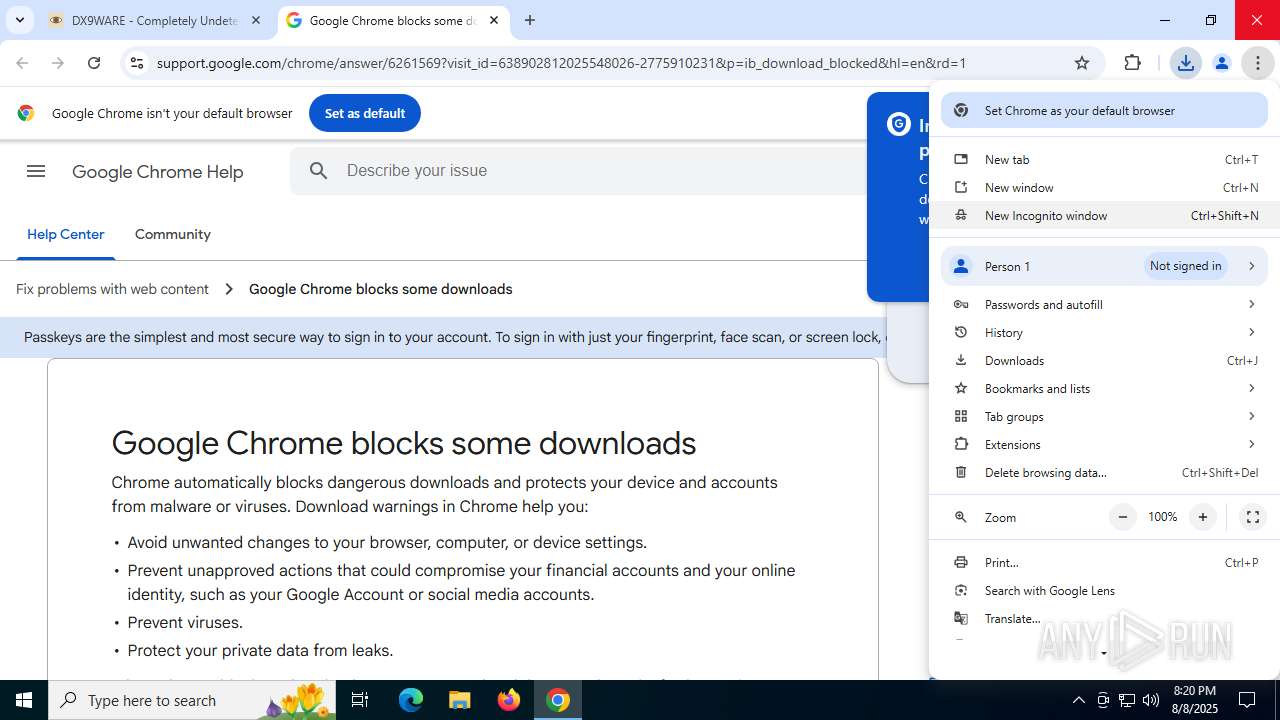Expand the Extensions submenu
Viewport: 1280px width, 720px height.
(1104, 445)
